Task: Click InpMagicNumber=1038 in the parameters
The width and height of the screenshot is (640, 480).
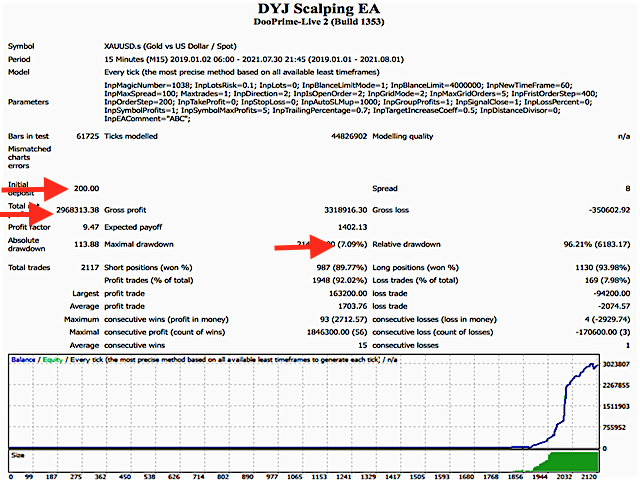Action: click(147, 85)
